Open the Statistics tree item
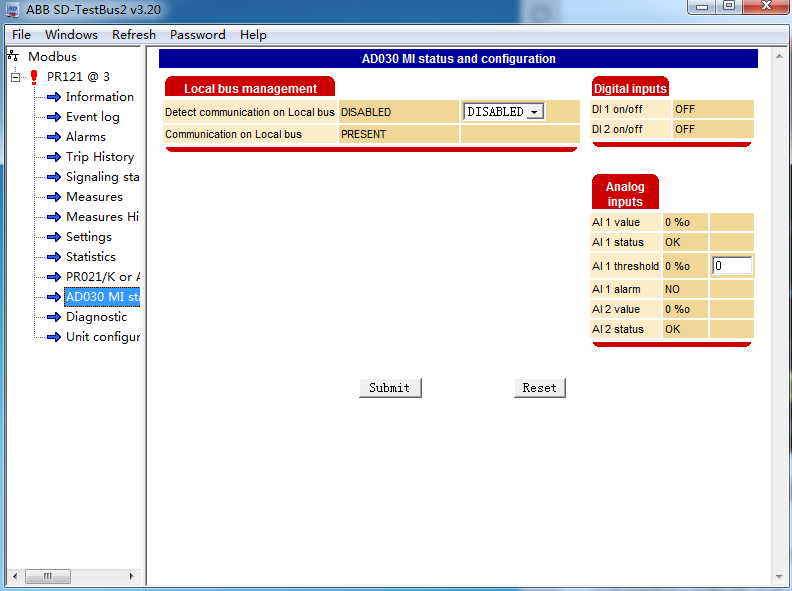 [91, 257]
